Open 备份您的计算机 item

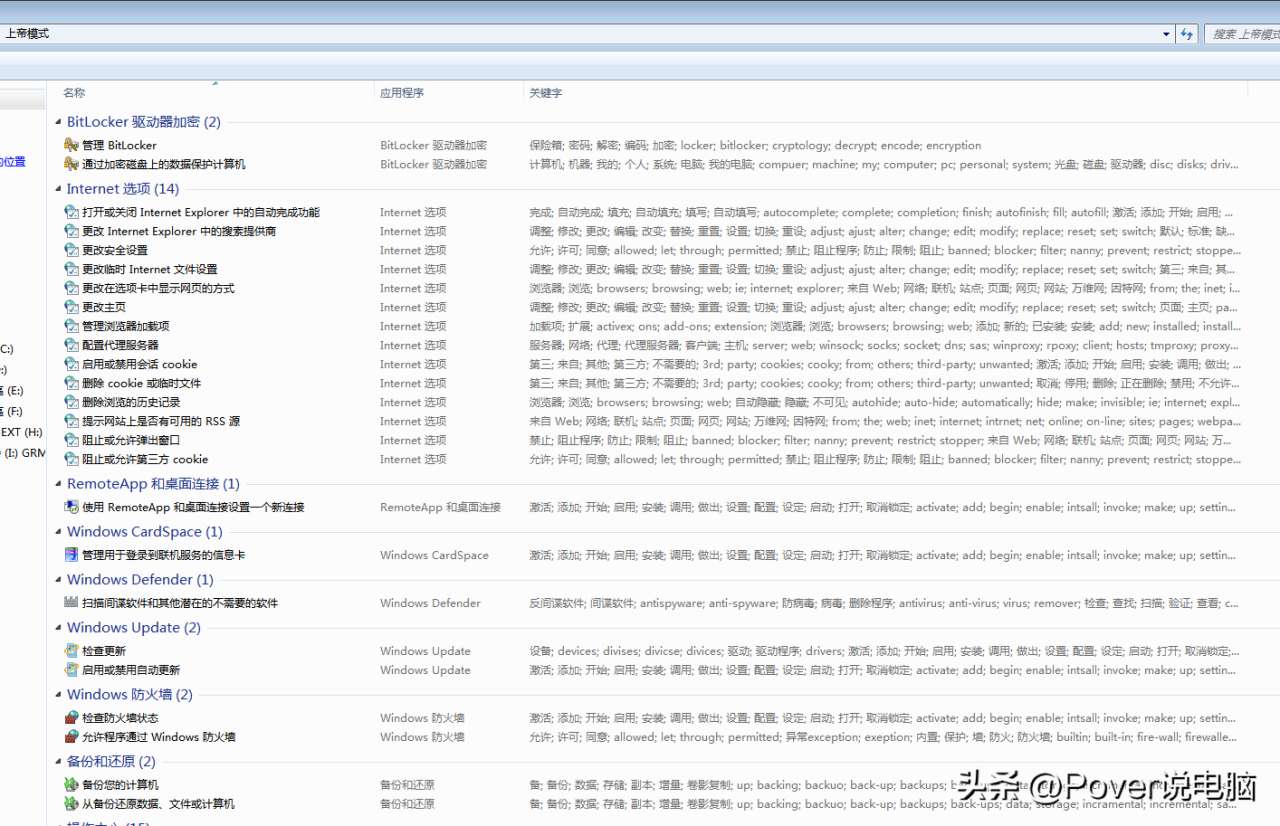click(120, 785)
